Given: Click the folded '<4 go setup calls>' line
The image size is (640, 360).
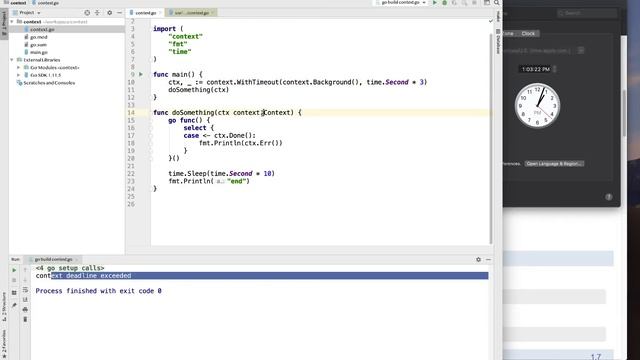Looking at the screenshot, I should point(70,268).
